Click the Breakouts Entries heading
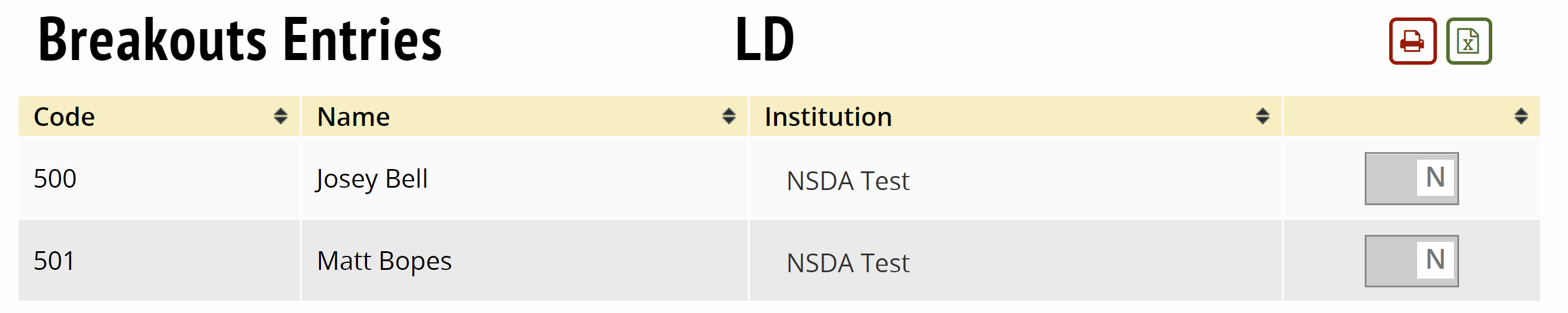1568x313 pixels. pos(240,40)
